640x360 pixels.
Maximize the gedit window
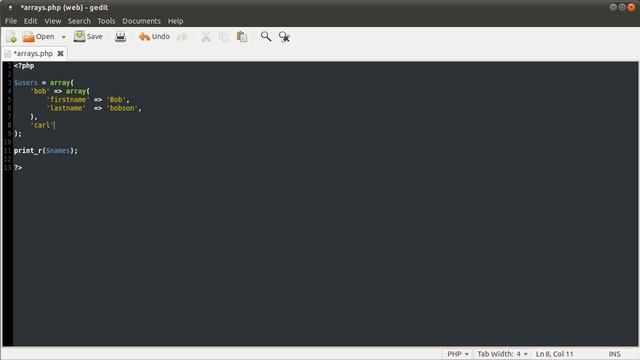click(622, 7)
